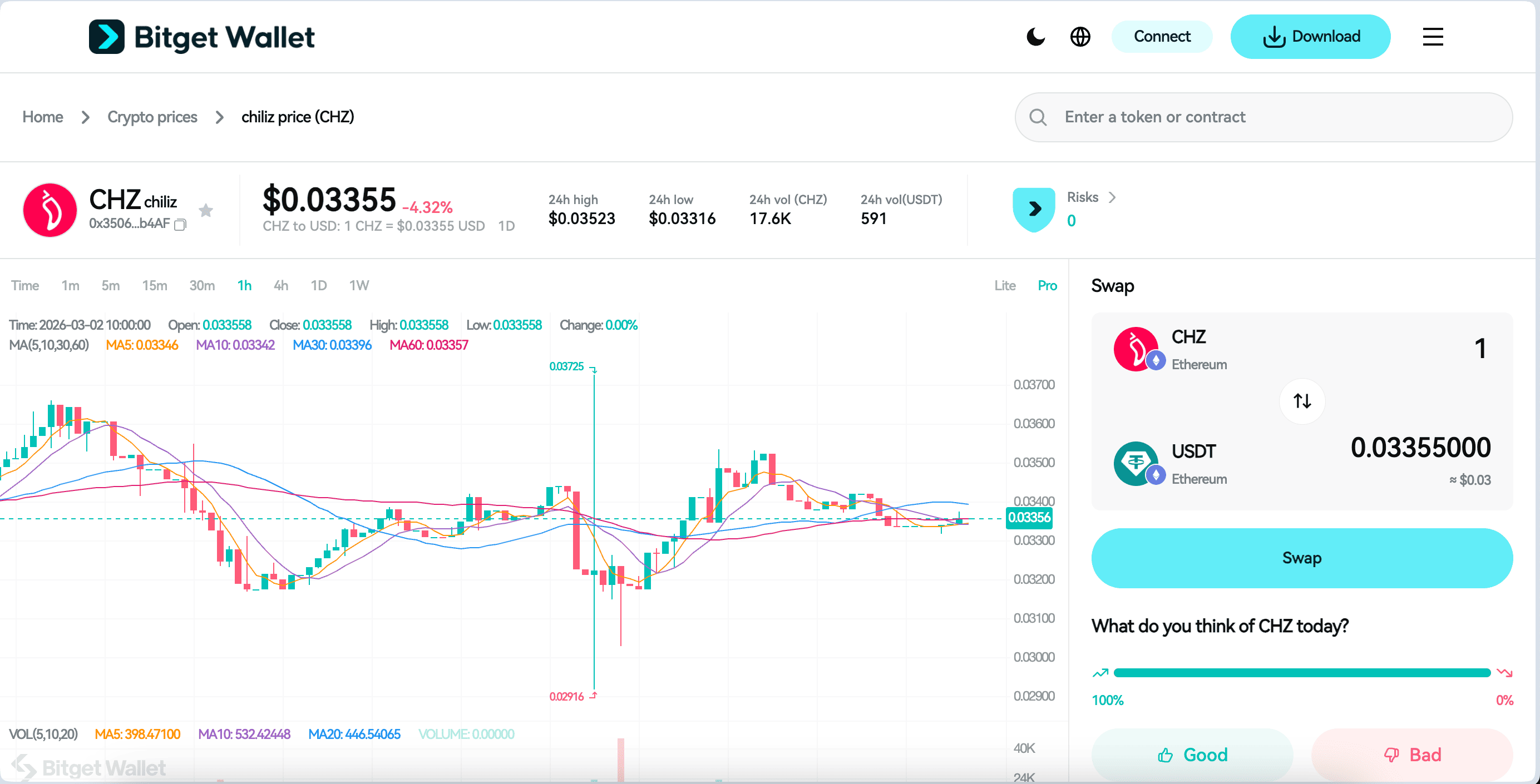Toggle dark mode with the moon icon

(x=1035, y=37)
